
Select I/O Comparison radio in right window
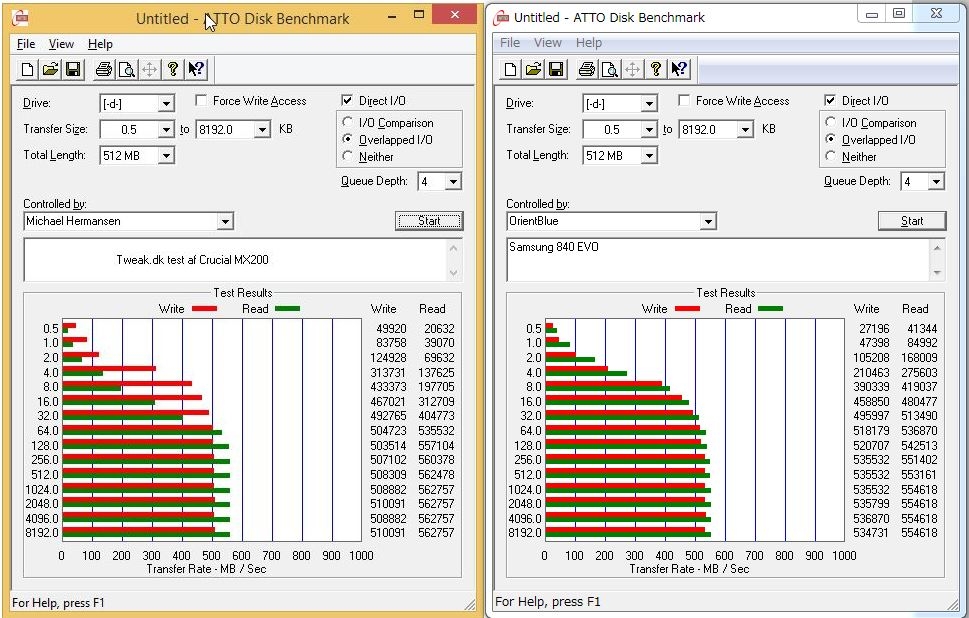[x=831, y=122]
